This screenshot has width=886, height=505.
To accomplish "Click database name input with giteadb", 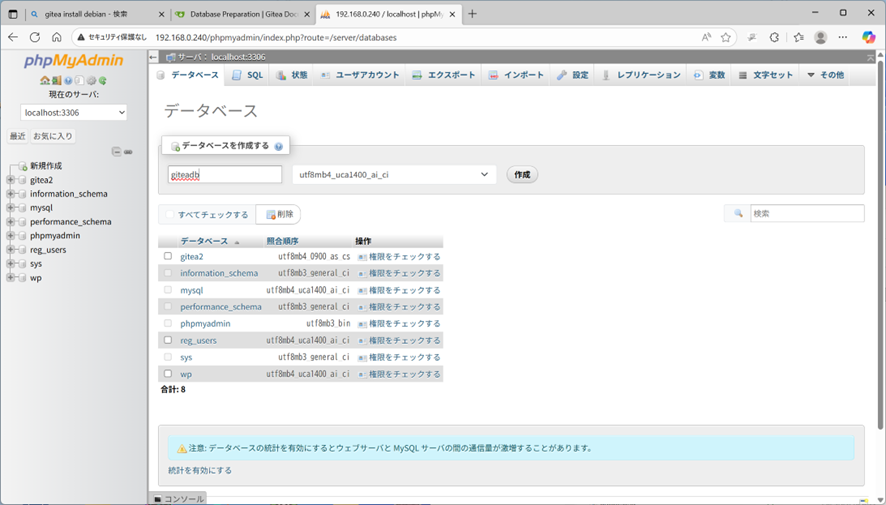I will (x=225, y=175).
